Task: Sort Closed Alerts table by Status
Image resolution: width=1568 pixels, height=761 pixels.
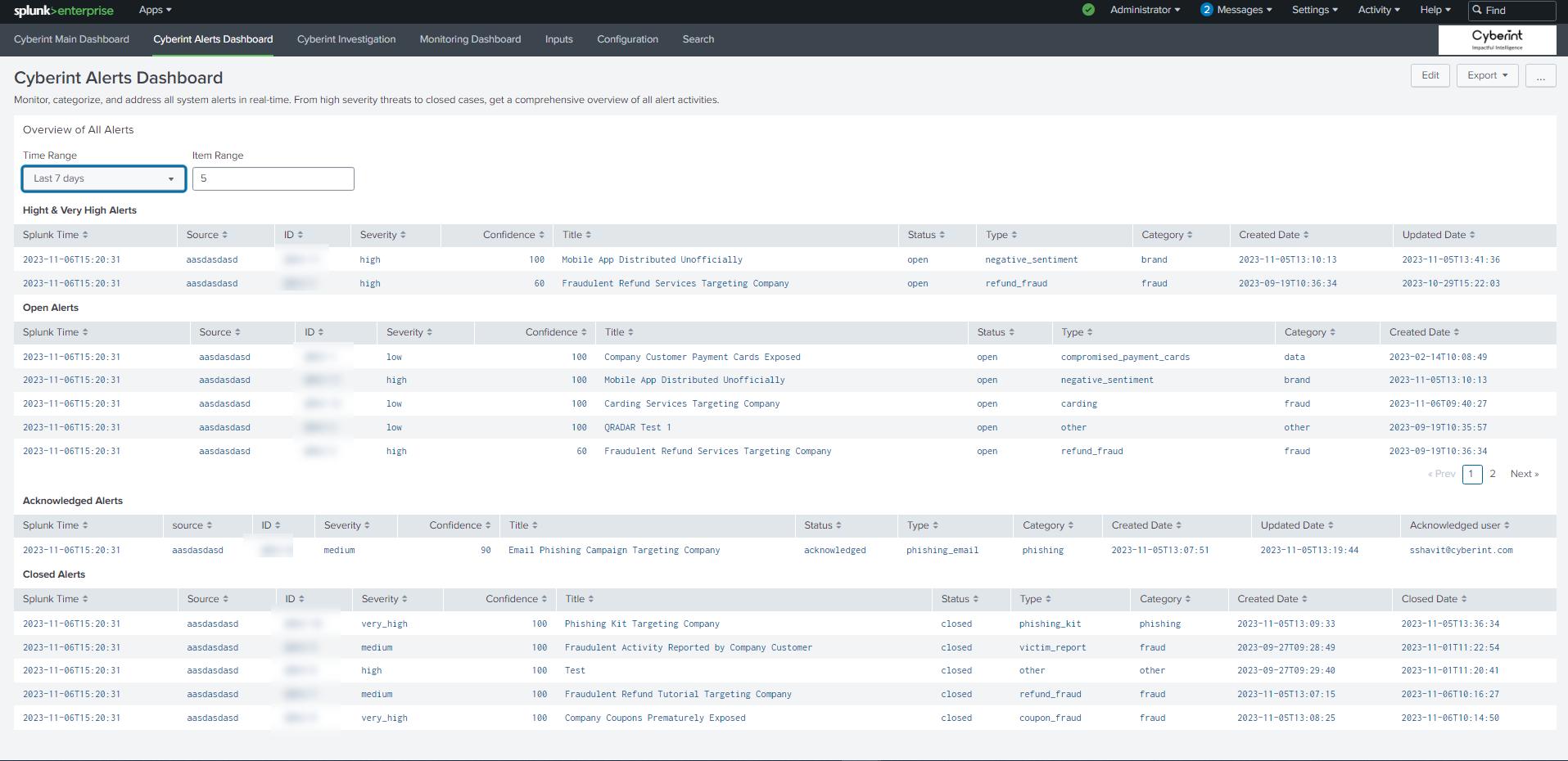Action: 960,599
